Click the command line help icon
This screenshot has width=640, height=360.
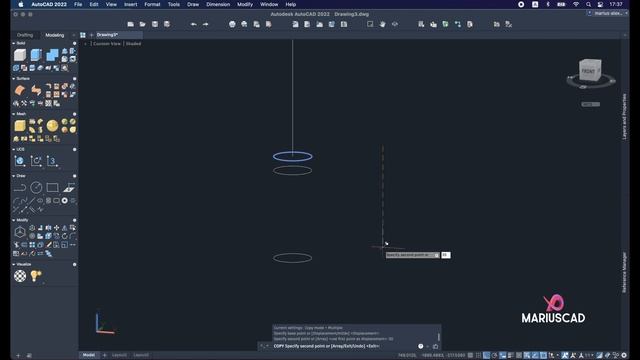coord(420,346)
